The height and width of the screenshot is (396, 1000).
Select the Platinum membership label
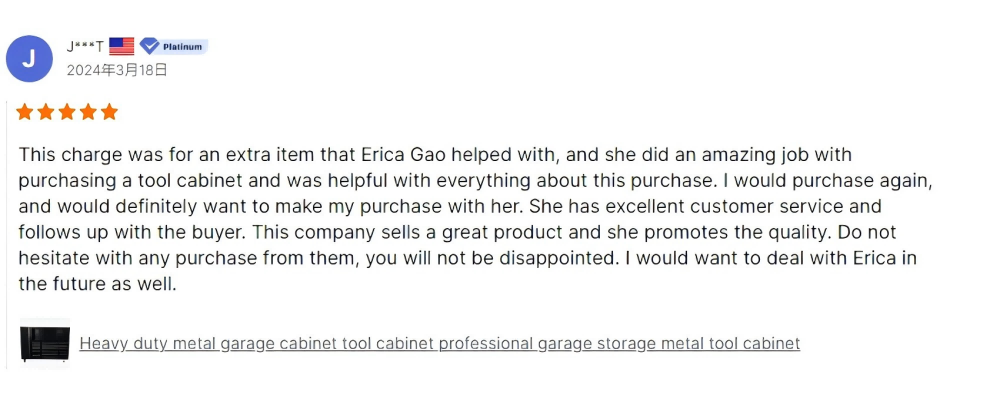182,47
